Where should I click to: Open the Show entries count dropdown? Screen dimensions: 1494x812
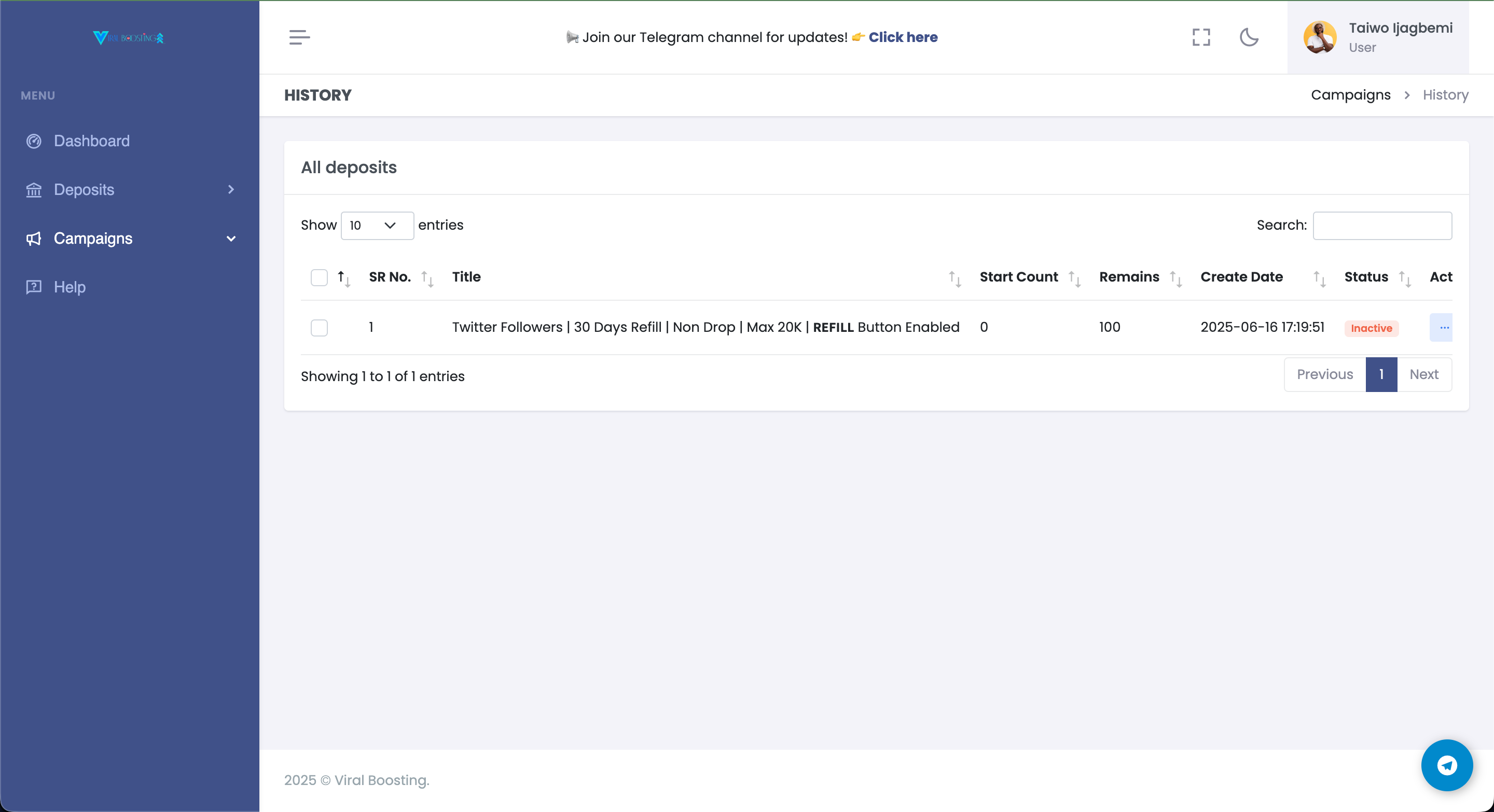click(377, 226)
